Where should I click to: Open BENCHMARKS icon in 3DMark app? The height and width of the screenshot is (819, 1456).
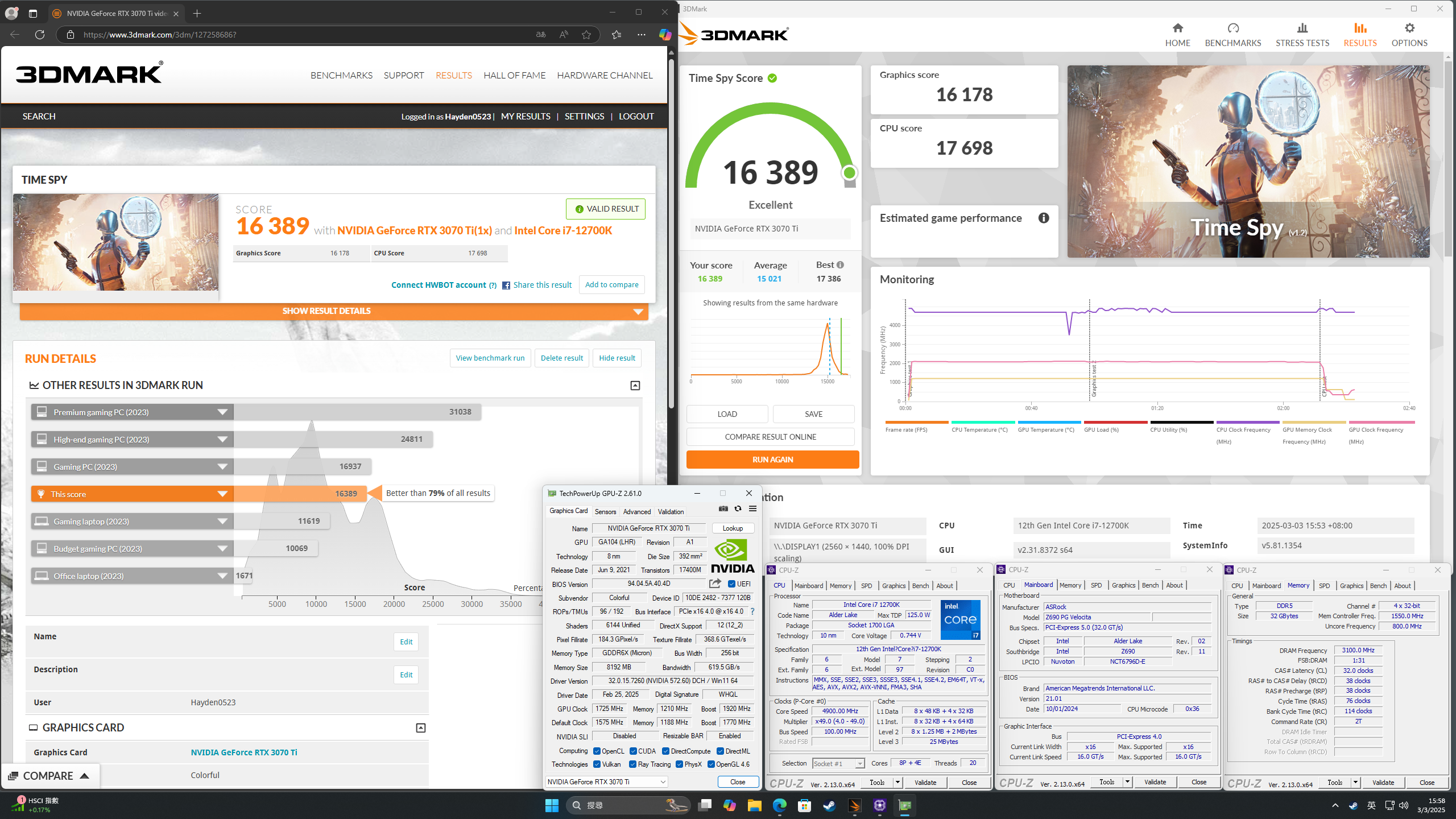tap(1233, 28)
